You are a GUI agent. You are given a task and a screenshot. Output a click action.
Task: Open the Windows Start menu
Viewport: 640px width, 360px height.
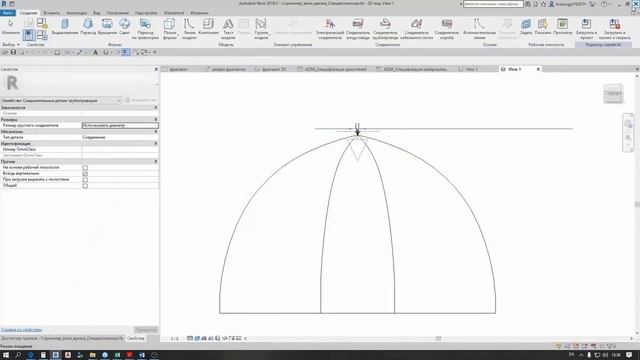[x=6, y=355]
